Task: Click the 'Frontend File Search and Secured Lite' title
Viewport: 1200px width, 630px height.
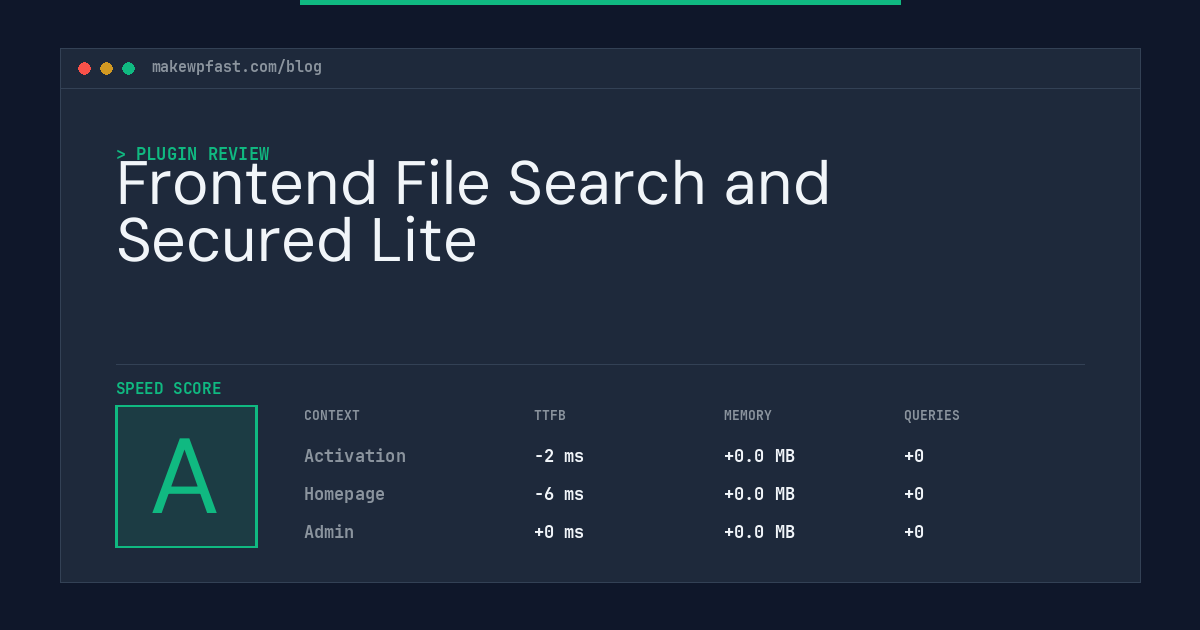Action: (473, 212)
